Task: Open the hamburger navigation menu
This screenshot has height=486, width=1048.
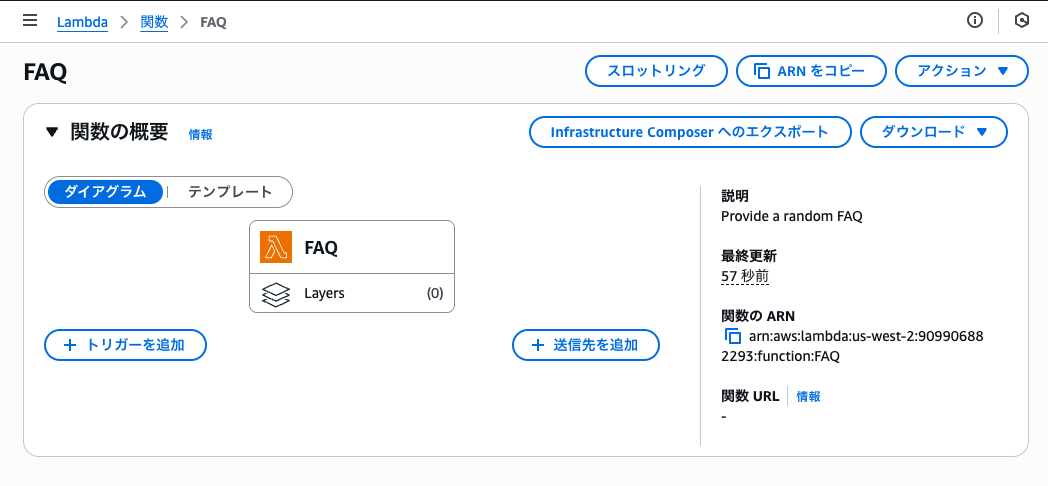Action: [30, 21]
